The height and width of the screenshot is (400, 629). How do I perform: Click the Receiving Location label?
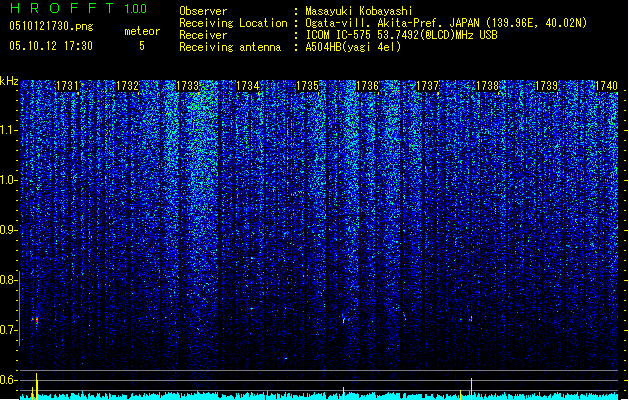pos(233,23)
